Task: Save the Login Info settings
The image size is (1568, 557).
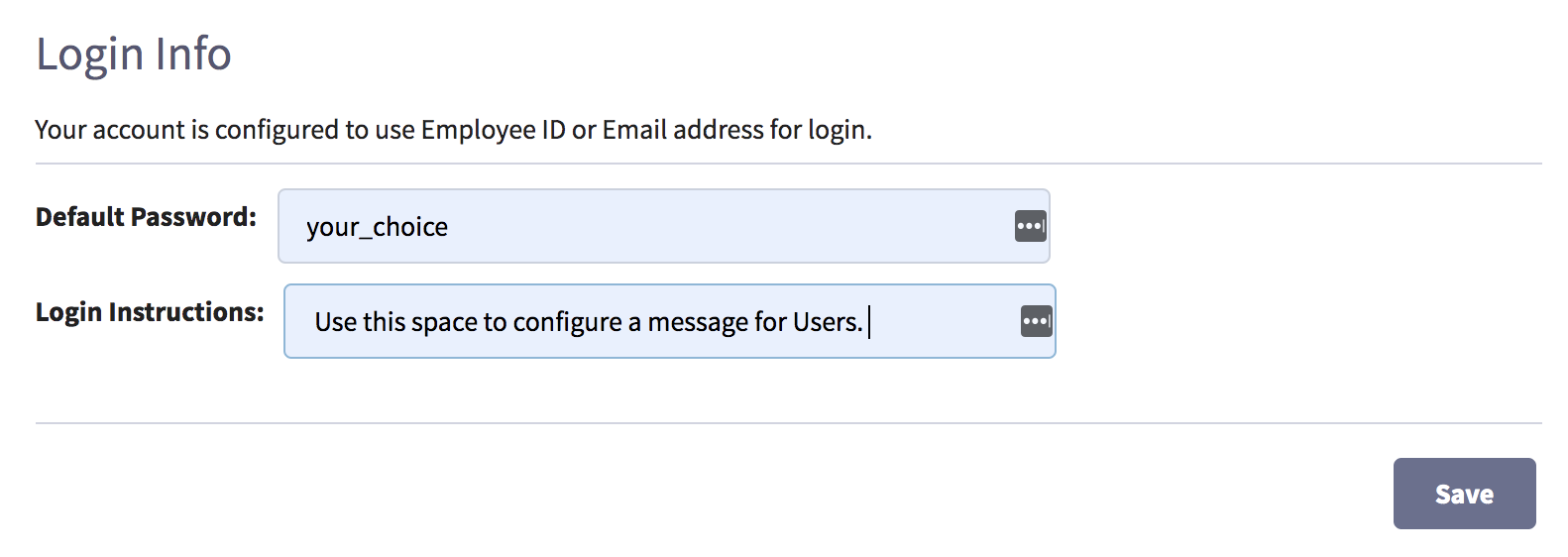Action: (x=1464, y=494)
